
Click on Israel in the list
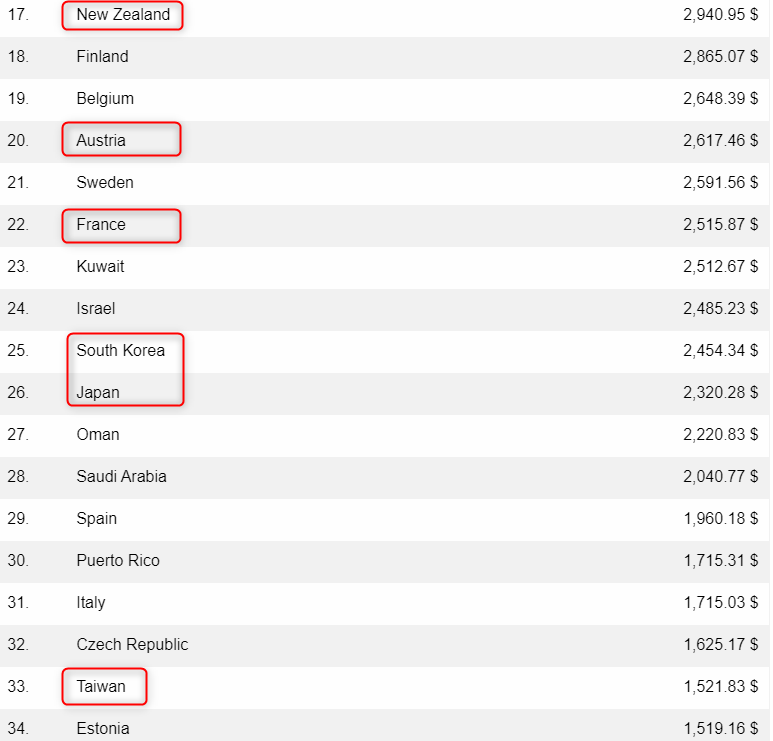(96, 309)
